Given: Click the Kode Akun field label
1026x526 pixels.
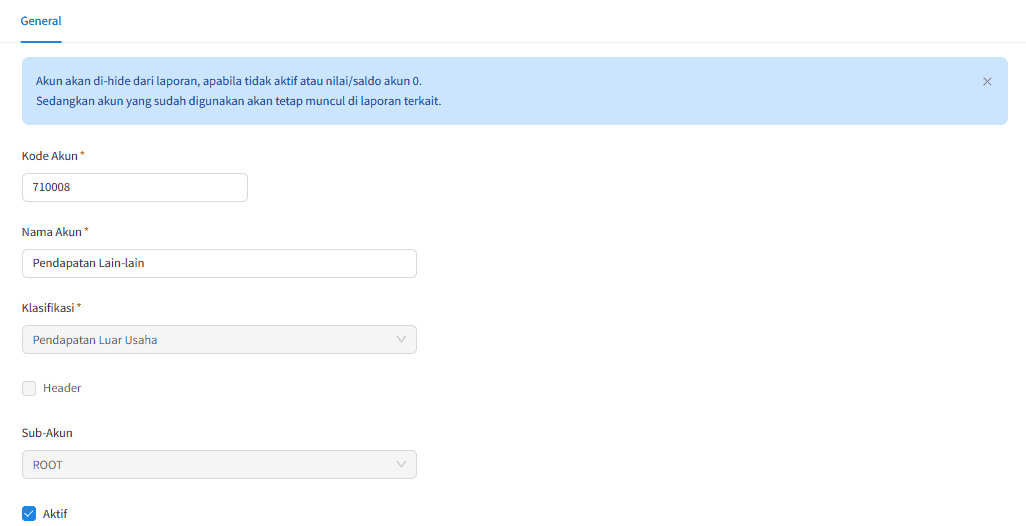Looking at the screenshot, I should tap(49, 156).
